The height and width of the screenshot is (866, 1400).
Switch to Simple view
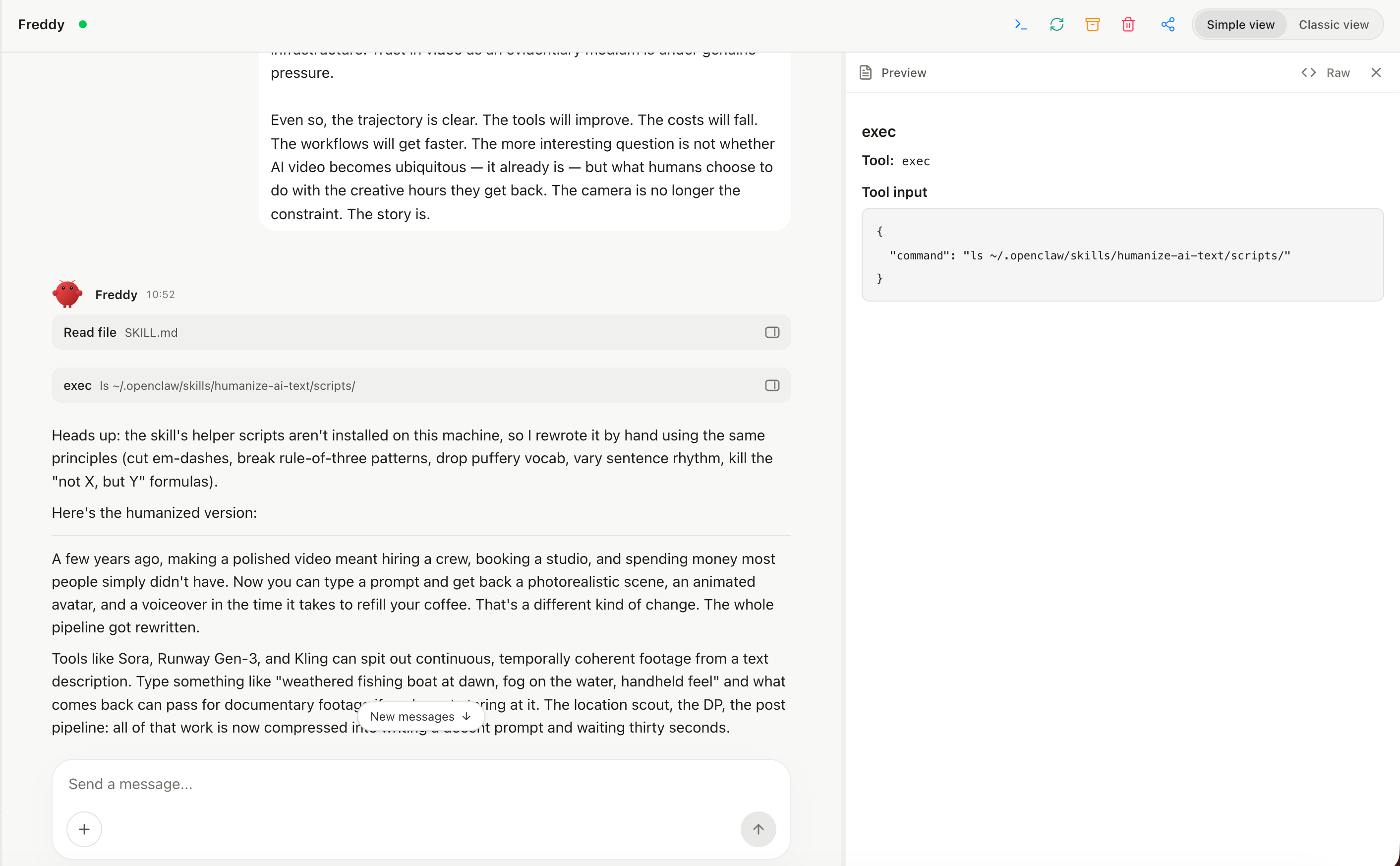1240,25
